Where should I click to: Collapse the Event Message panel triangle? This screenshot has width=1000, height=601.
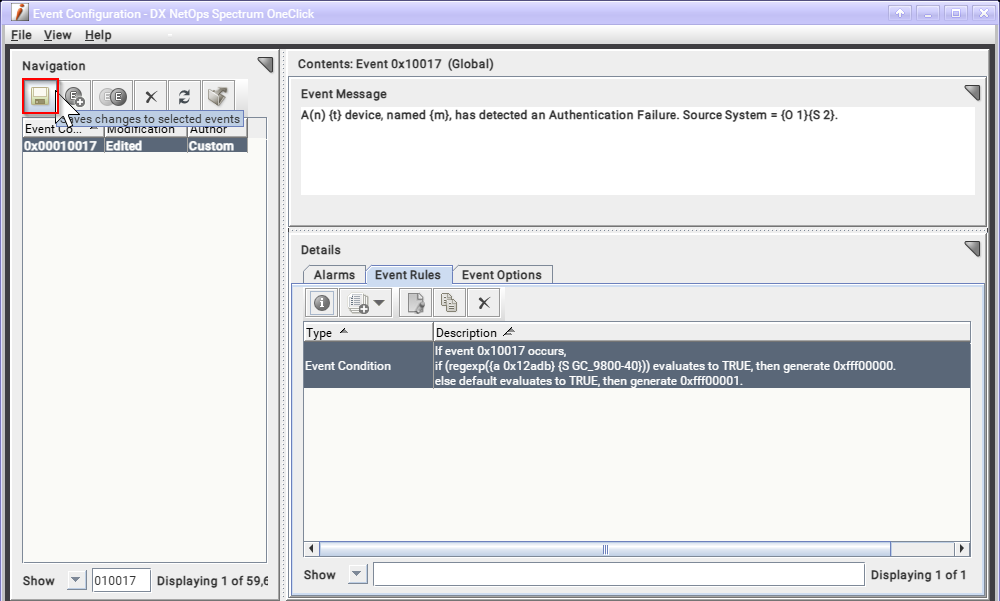[x=972, y=93]
